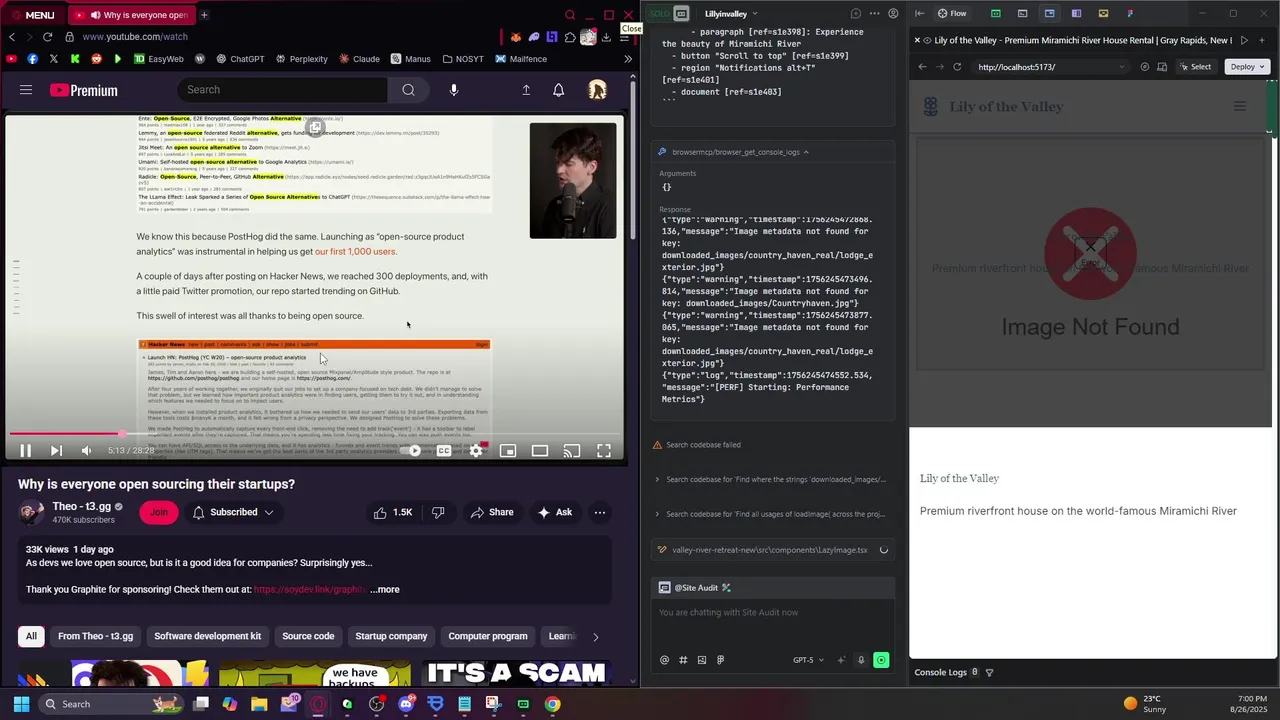Open GPT-5 model selector dropdown
Screen dimensions: 1280x720
tap(808, 660)
